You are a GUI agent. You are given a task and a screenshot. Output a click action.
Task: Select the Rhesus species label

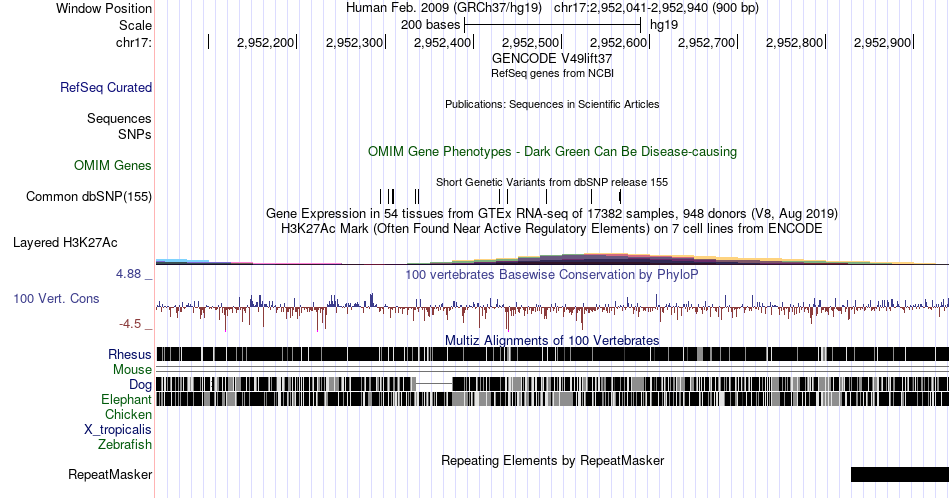click(130, 354)
